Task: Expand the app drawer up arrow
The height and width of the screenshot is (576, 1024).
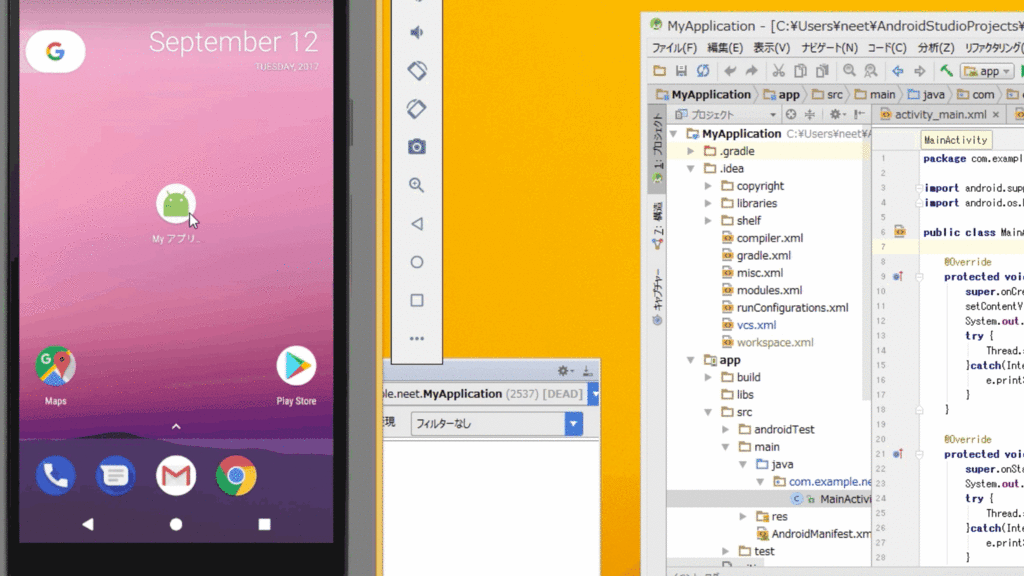Action: click(176, 426)
